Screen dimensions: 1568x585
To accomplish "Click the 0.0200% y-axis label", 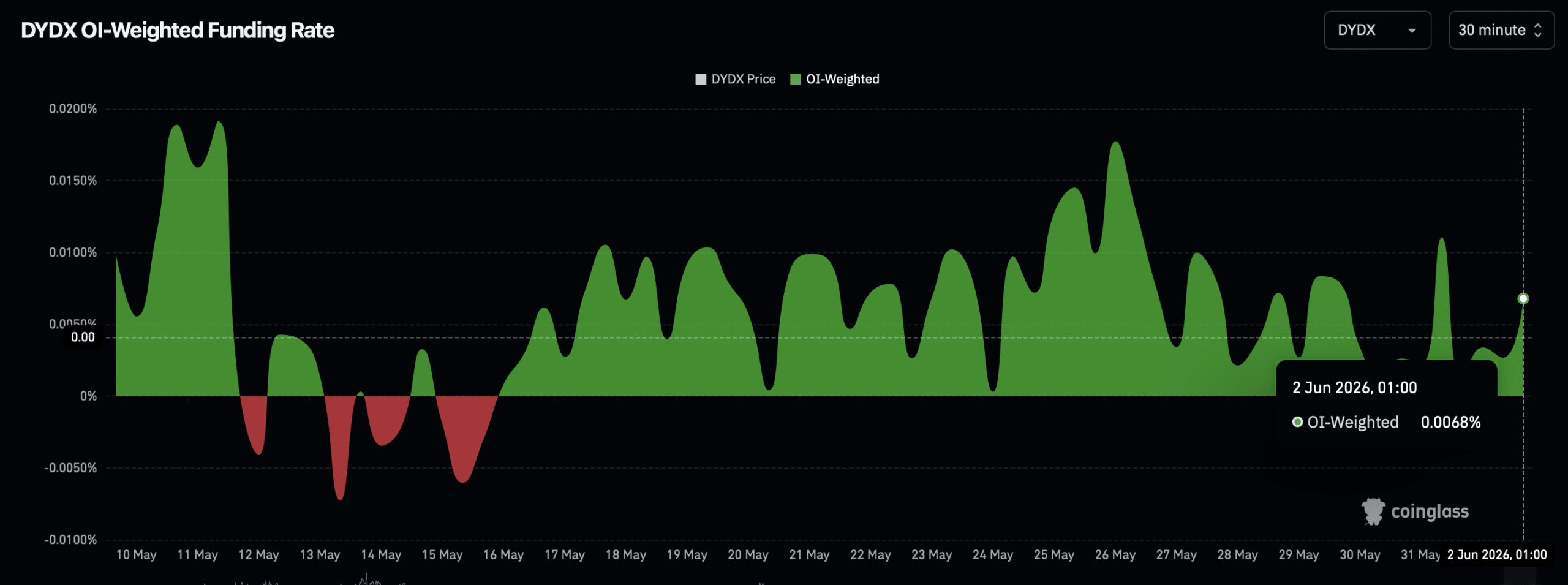I will [x=73, y=108].
